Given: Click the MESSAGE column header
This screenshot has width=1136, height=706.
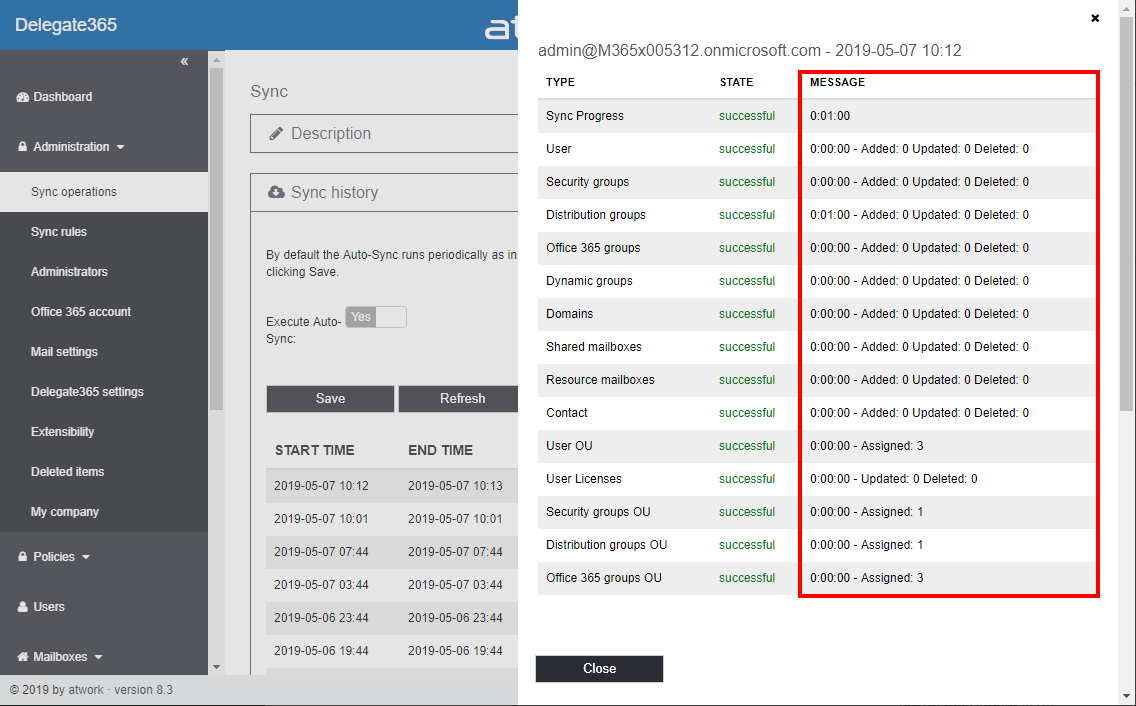Looking at the screenshot, I should tap(838, 82).
